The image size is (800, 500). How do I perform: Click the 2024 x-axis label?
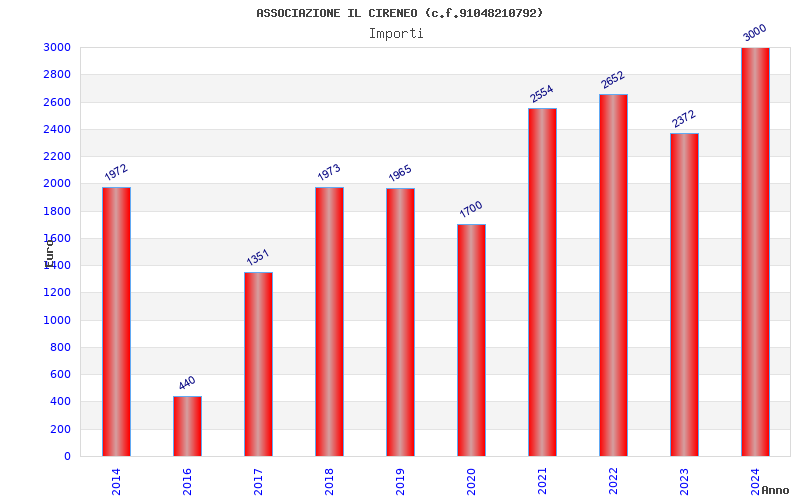pos(755,481)
